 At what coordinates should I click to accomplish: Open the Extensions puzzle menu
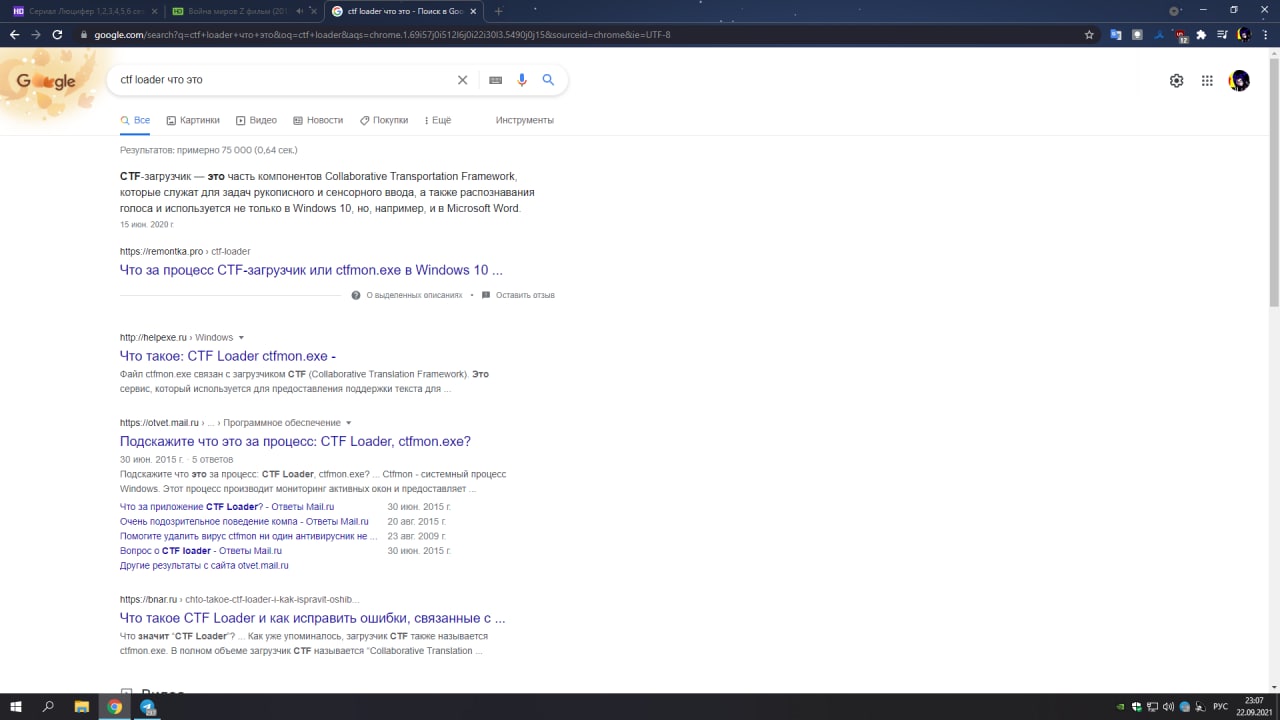pos(1201,34)
